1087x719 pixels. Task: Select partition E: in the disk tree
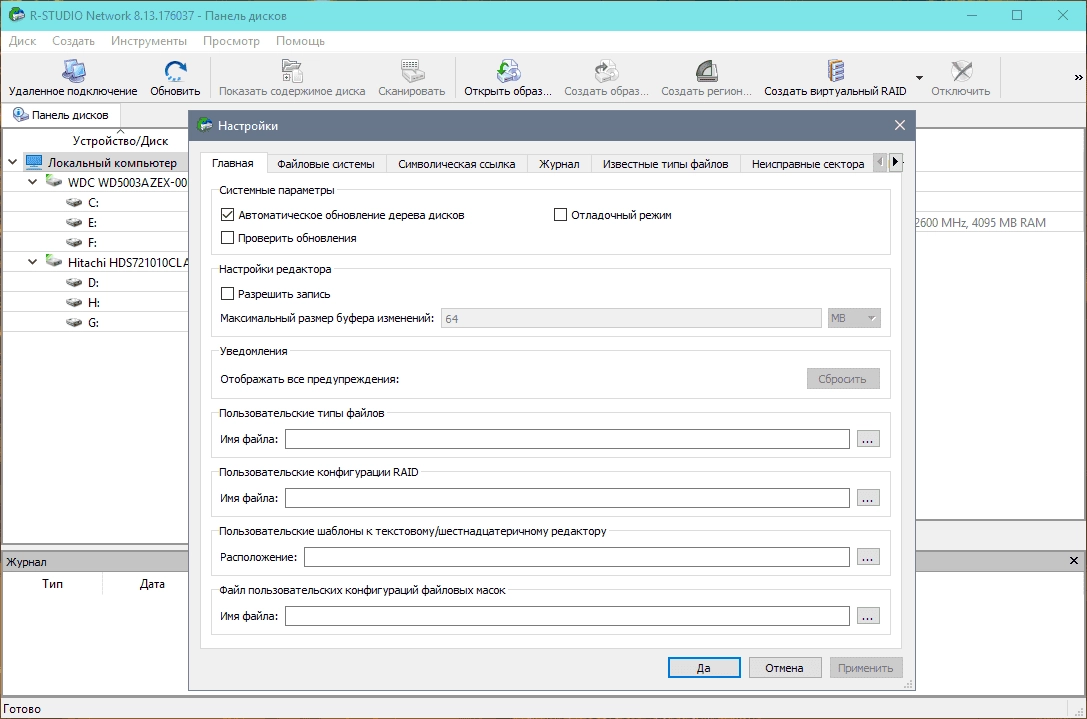click(92, 223)
